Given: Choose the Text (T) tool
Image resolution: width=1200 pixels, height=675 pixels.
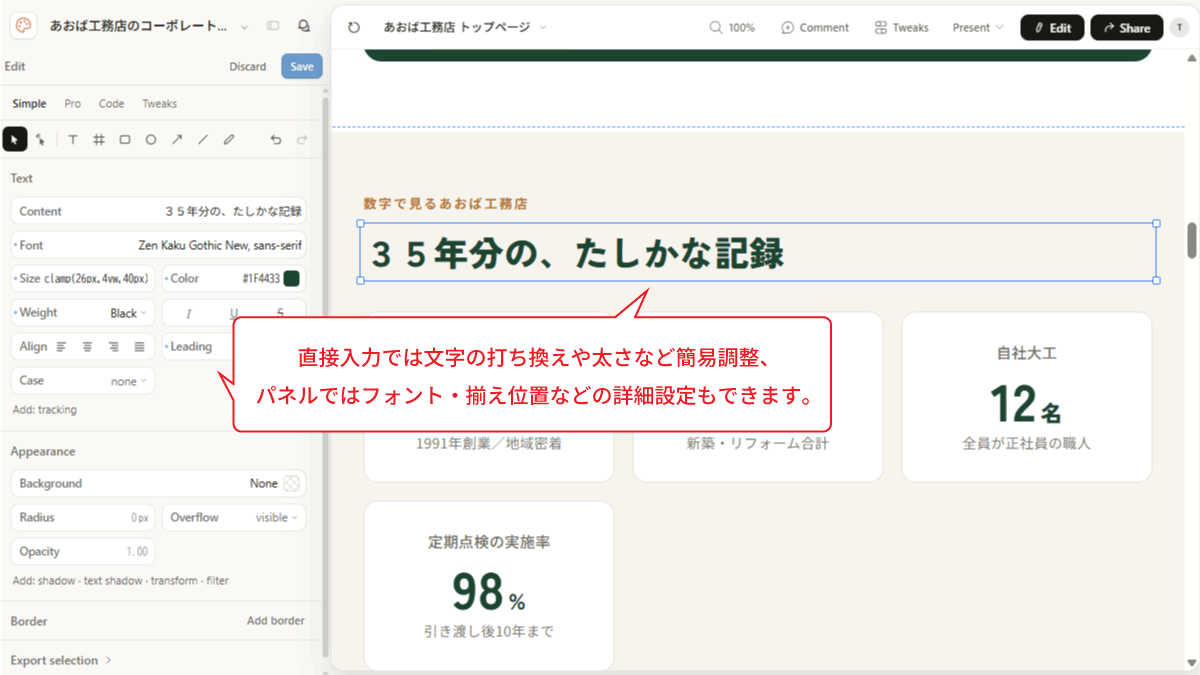Looking at the screenshot, I should pyautogui.click(x=72, y=140).
